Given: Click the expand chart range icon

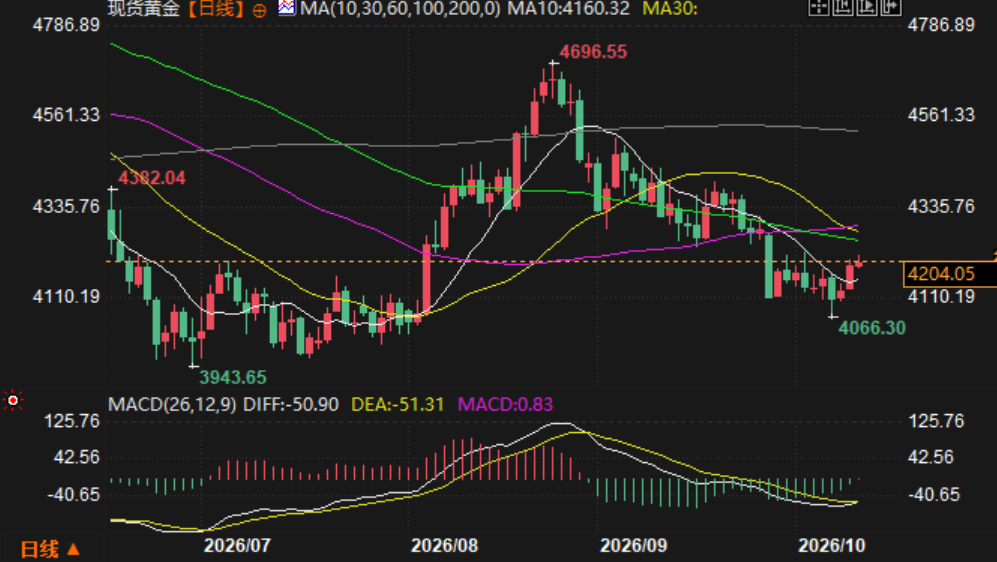Looking at the screenshot, I should pyautogui.click(x=867, y=8).
